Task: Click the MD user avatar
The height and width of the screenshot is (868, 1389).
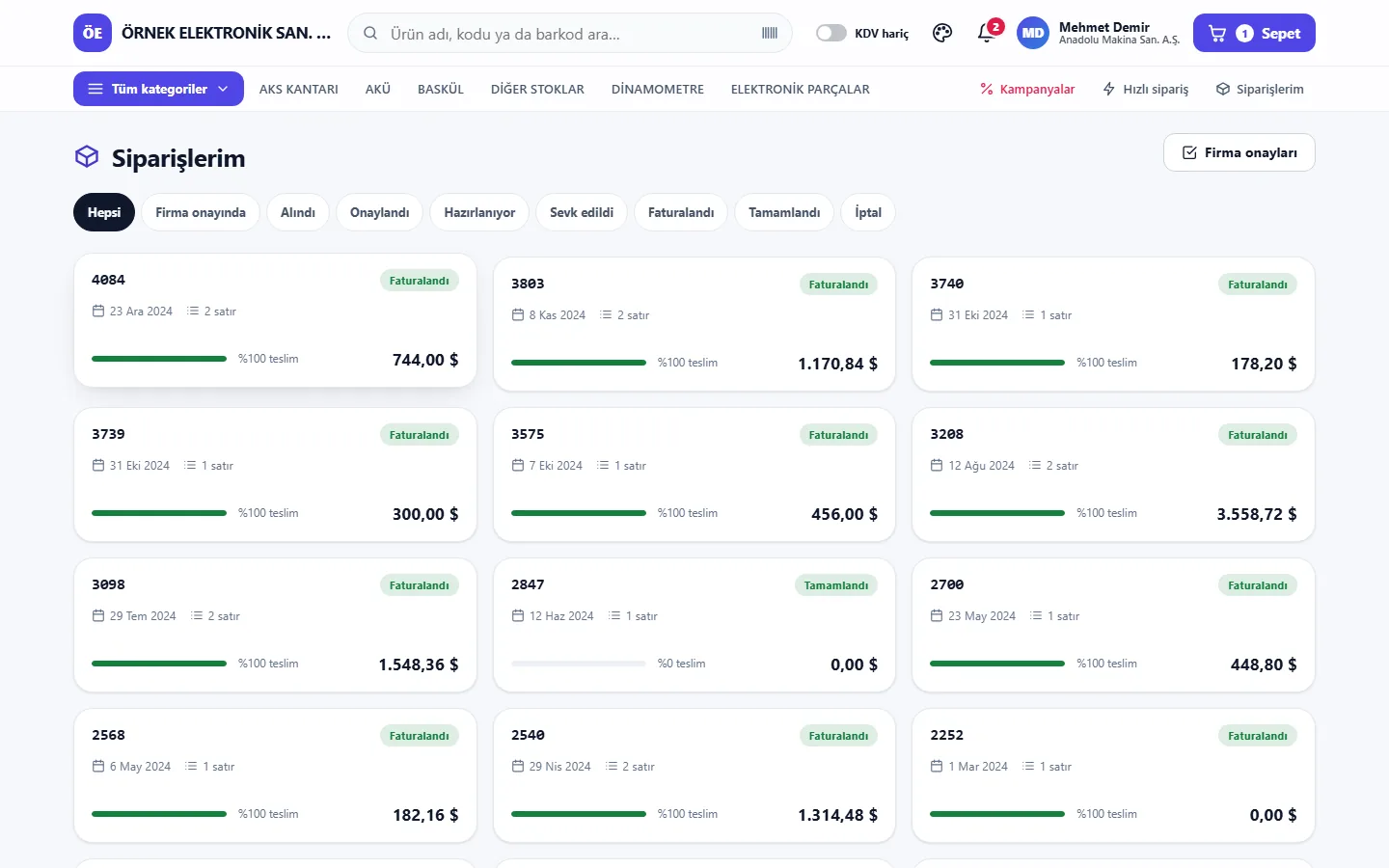Action: point(1033,33)
